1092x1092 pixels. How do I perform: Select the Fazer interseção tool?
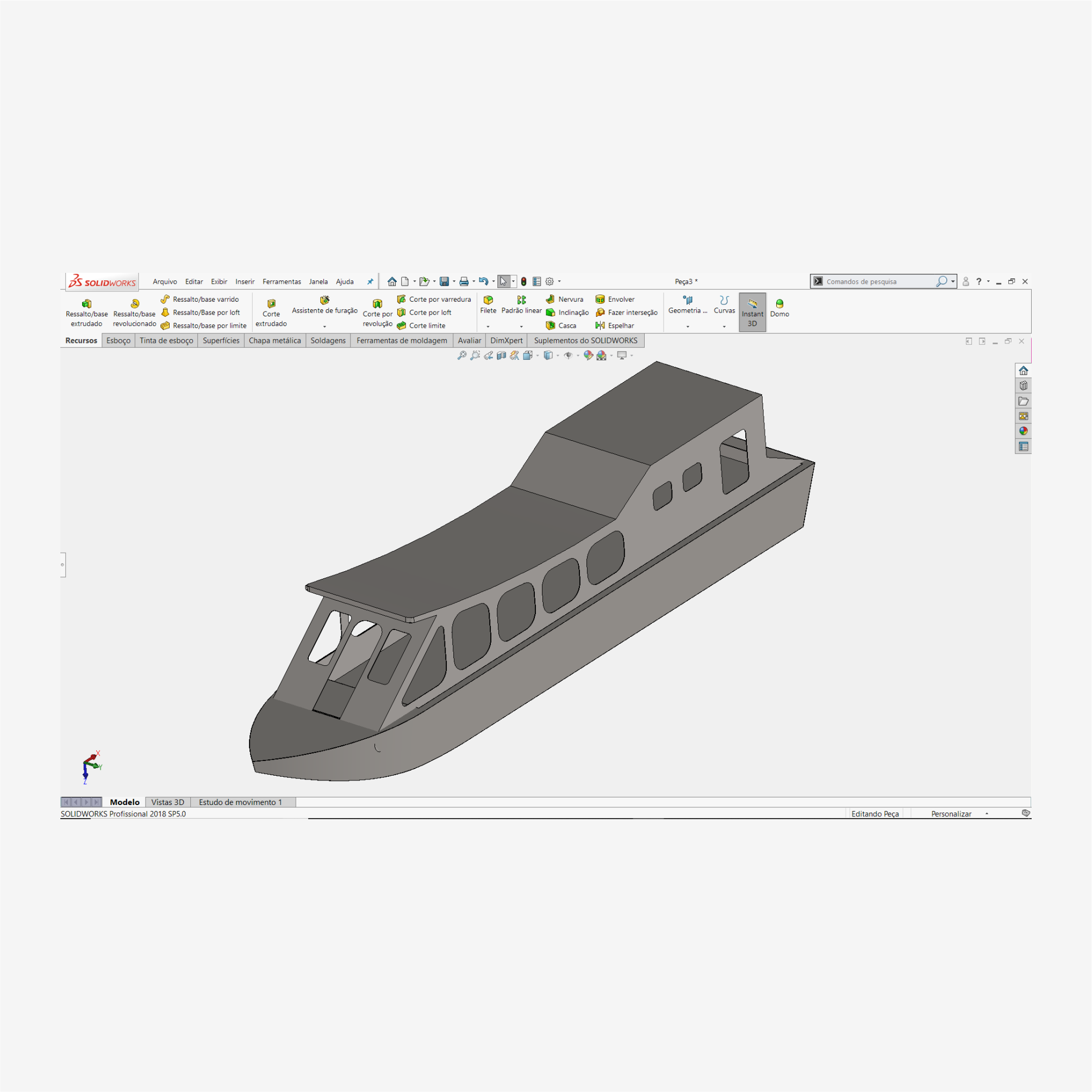pos(626,312)
